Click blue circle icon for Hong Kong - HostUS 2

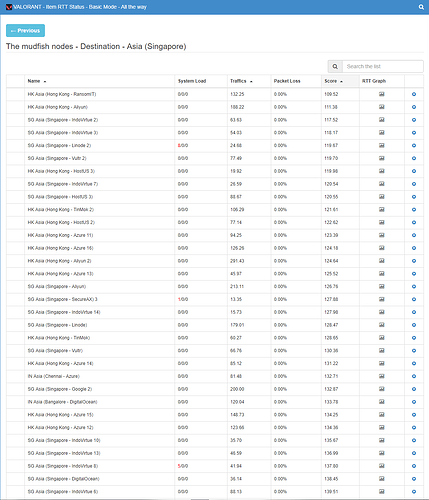414,222
